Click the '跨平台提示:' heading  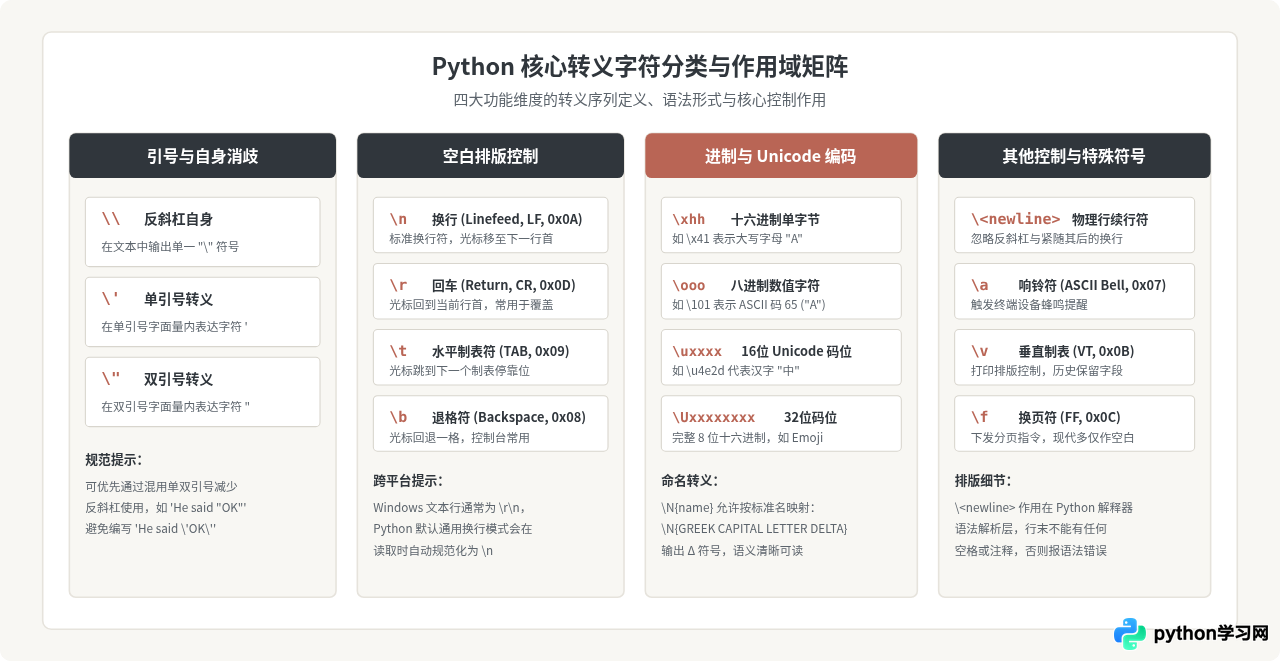pos(408,480)
